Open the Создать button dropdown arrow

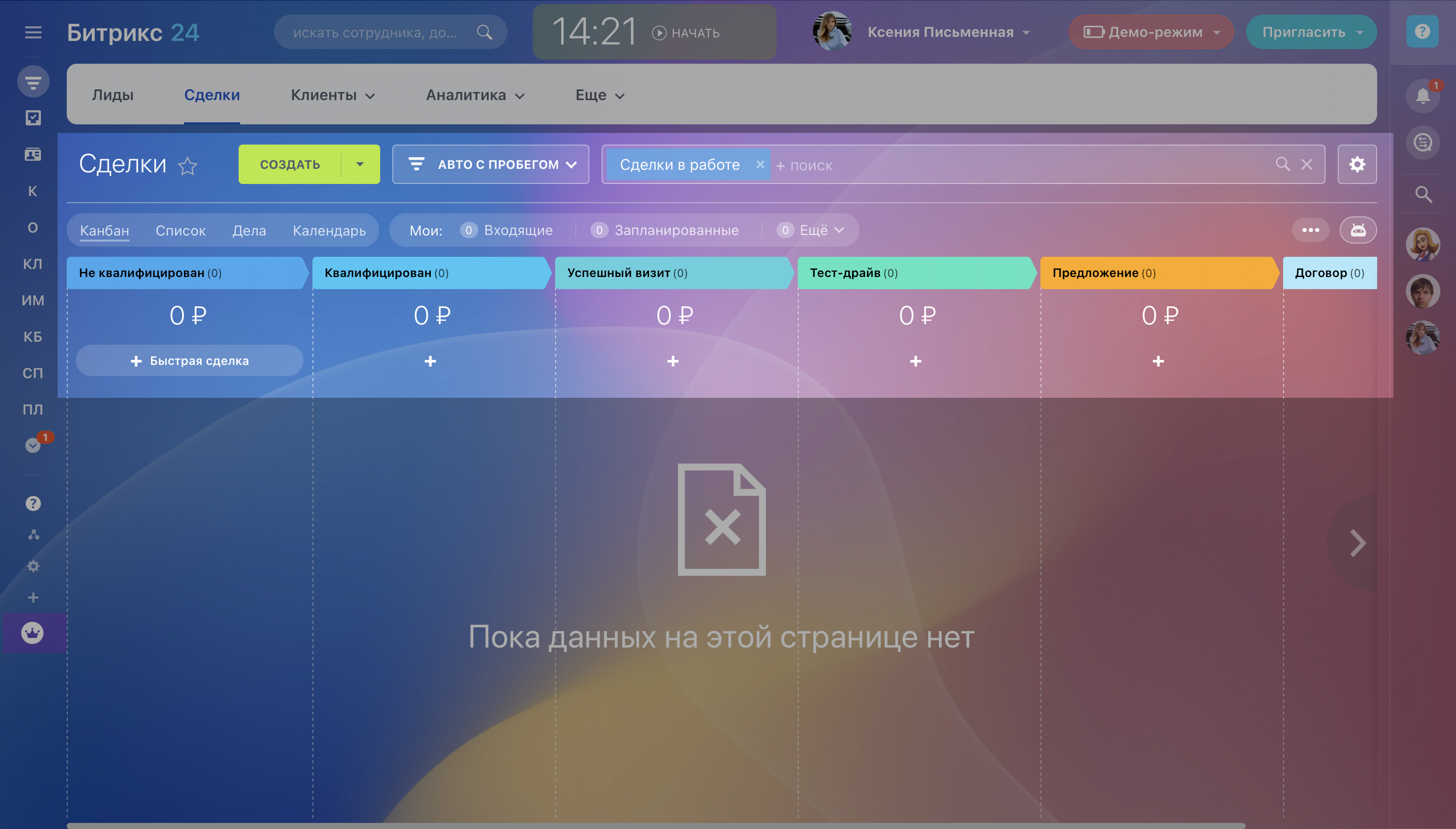(360, 165)
